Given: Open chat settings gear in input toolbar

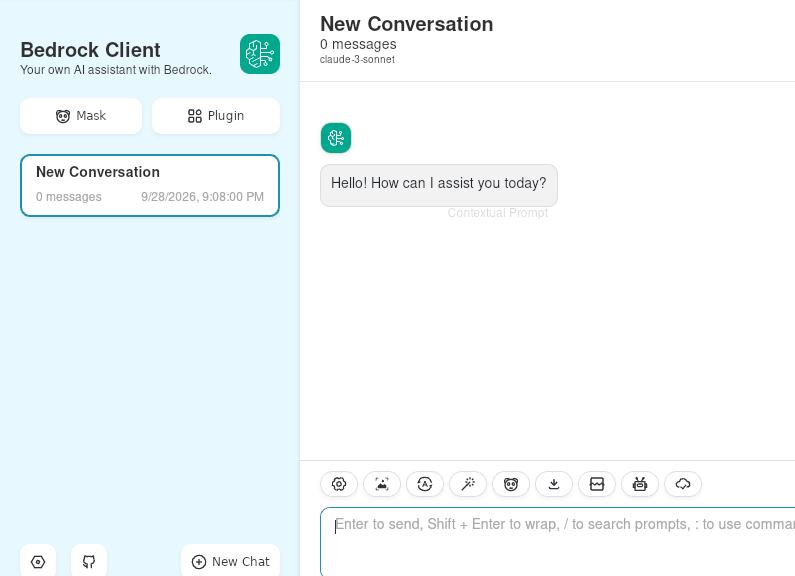Looking at the screenshot, I should click(x=339, y=484).
